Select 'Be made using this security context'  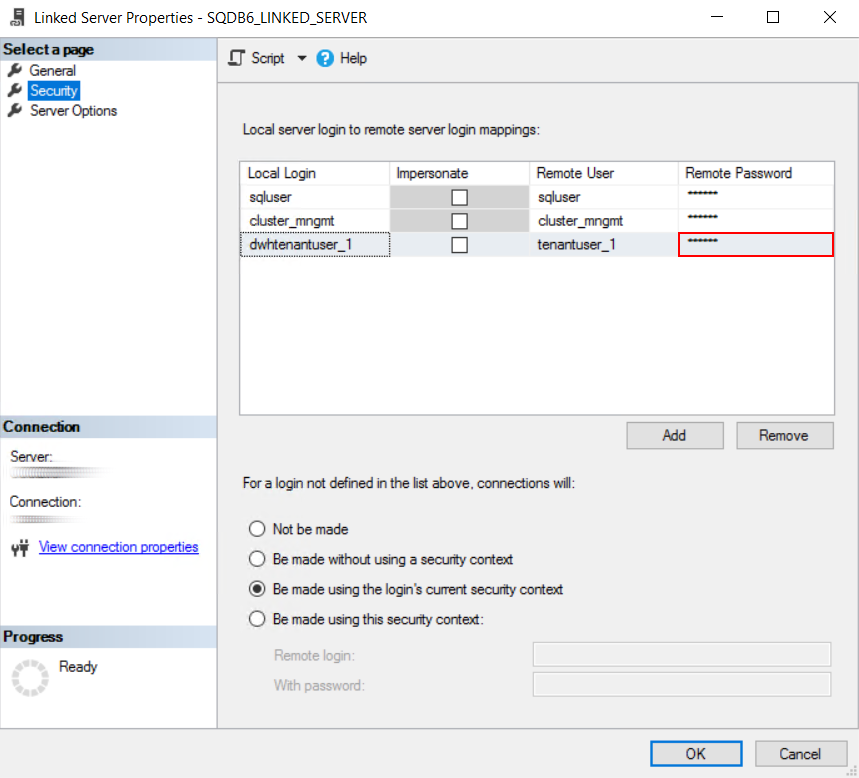tap(257, 619)
